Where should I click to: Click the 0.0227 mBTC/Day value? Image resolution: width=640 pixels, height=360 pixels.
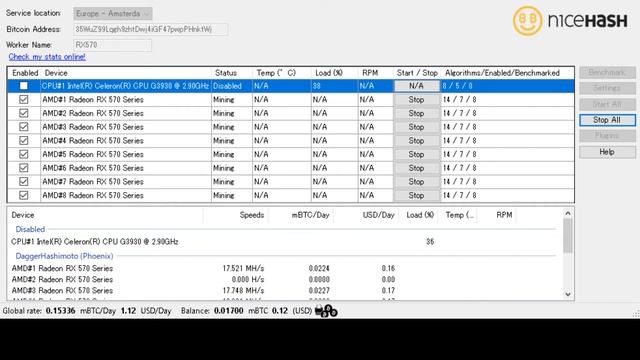(x=319, y=290)
